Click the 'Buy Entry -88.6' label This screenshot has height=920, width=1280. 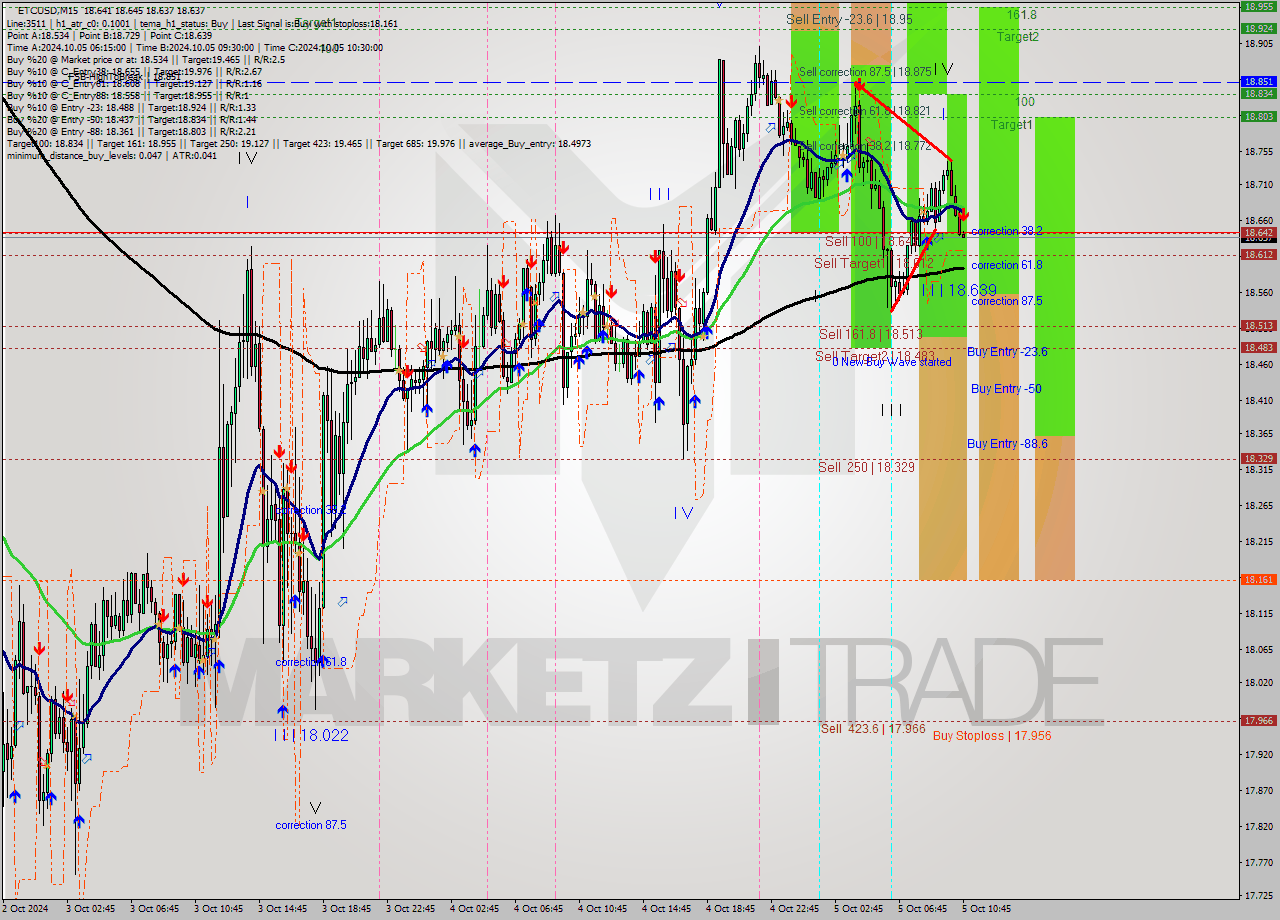(1007, 444)
